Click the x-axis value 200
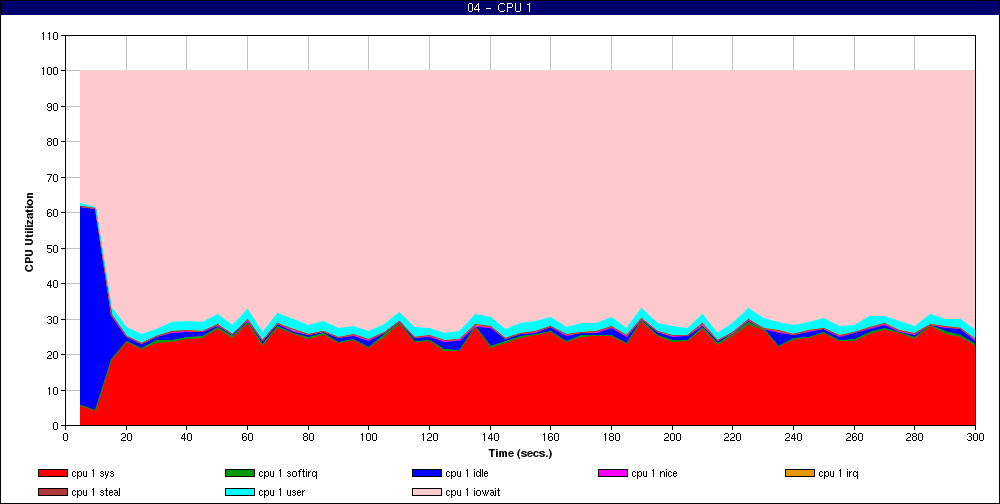 point(672,437)
